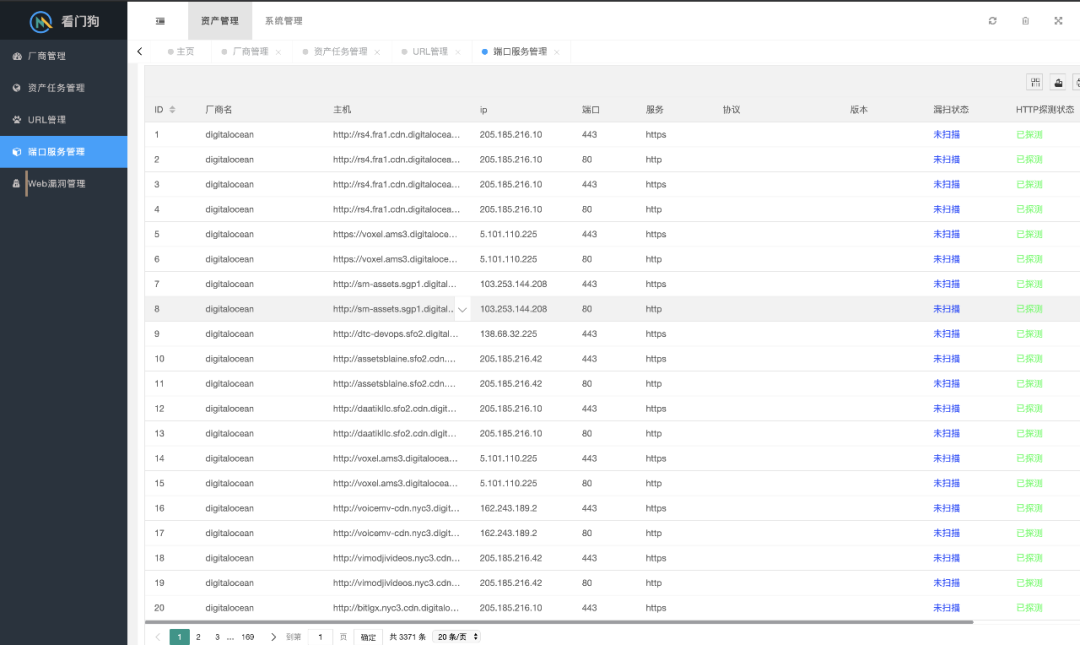Go to the next page arrow
Viewport: 1080px width, 645px height.
[273, 637]
